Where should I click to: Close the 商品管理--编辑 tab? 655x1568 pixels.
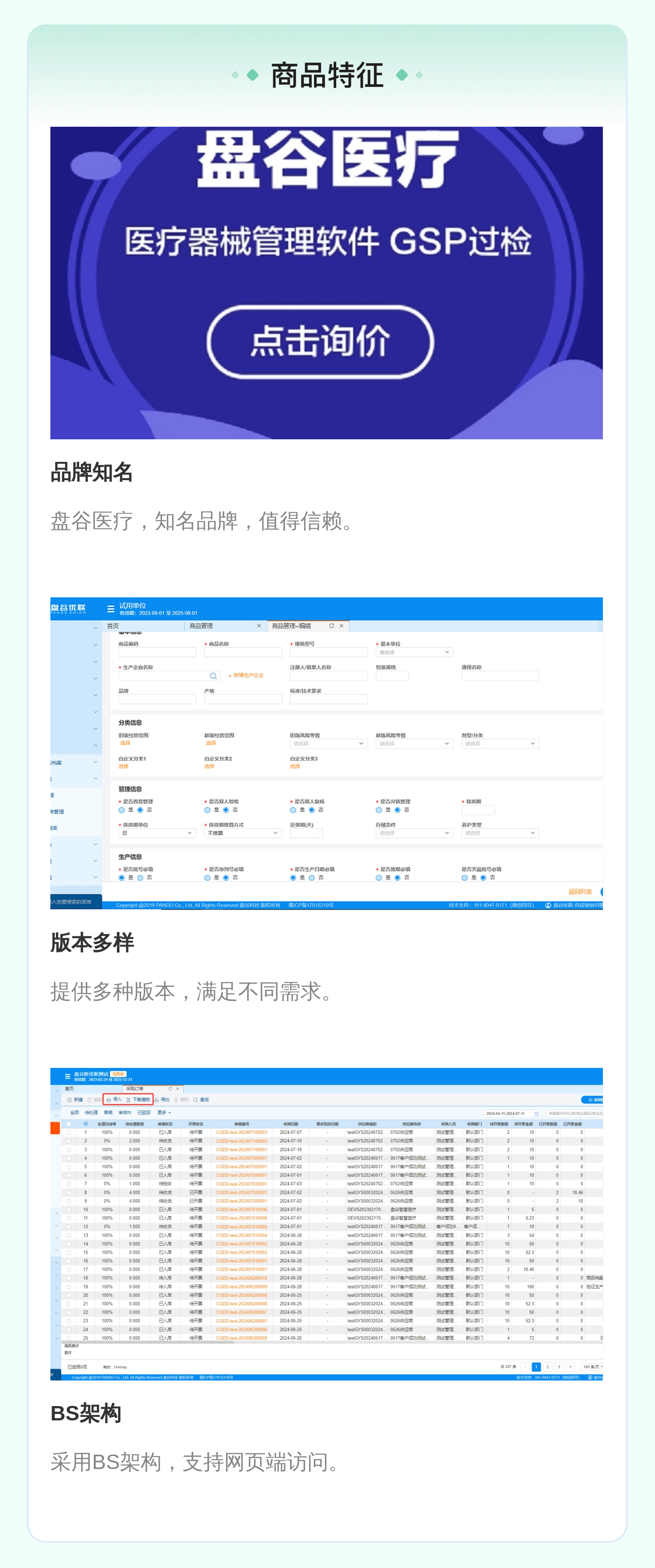point(342,626)
